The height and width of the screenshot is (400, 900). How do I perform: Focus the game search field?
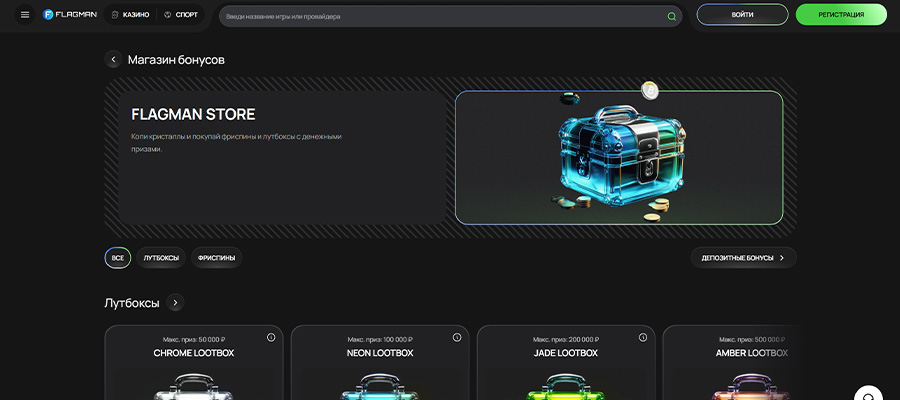(x=440, y=16)
